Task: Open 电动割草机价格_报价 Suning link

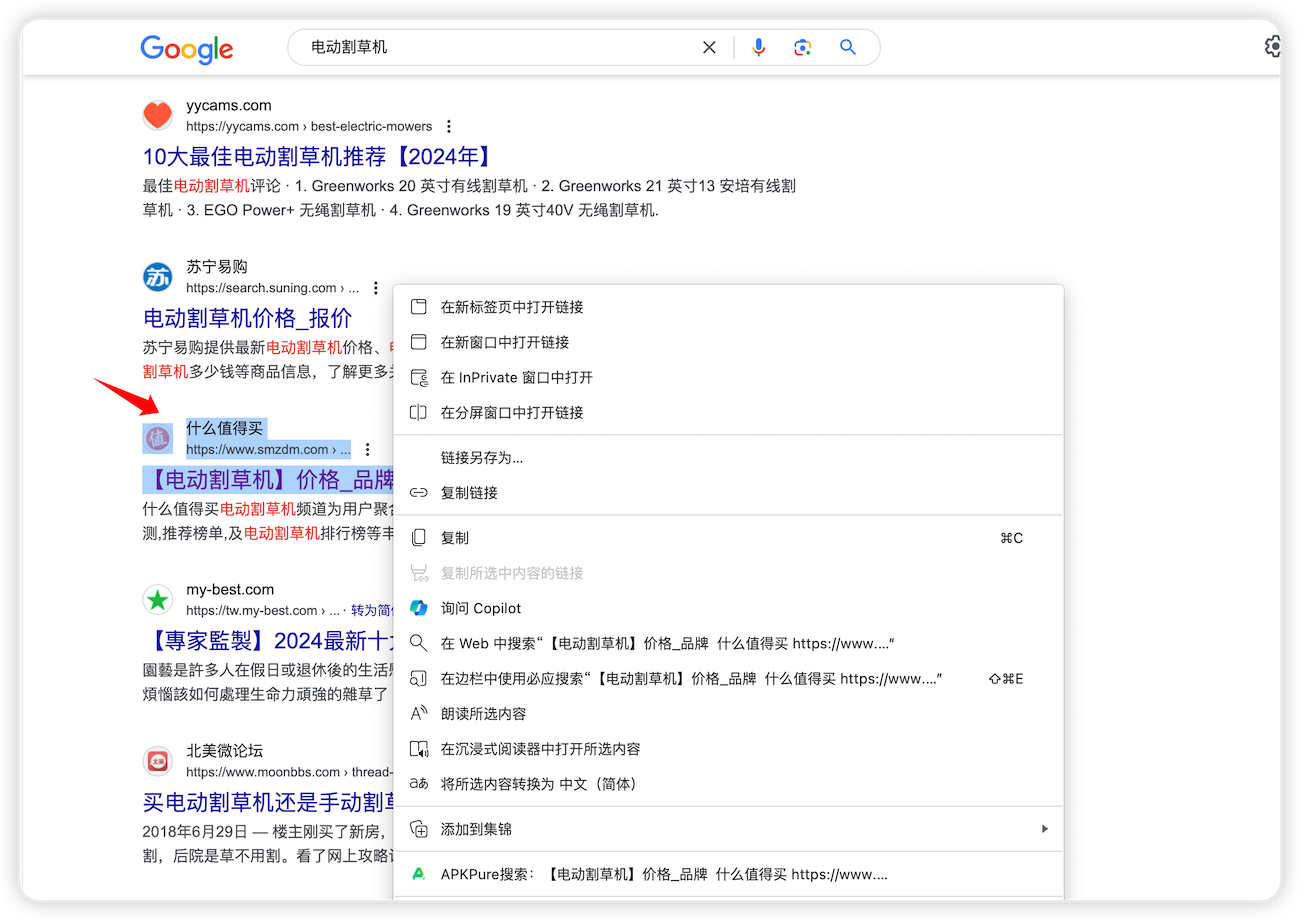Action: [x=247, y=318]
